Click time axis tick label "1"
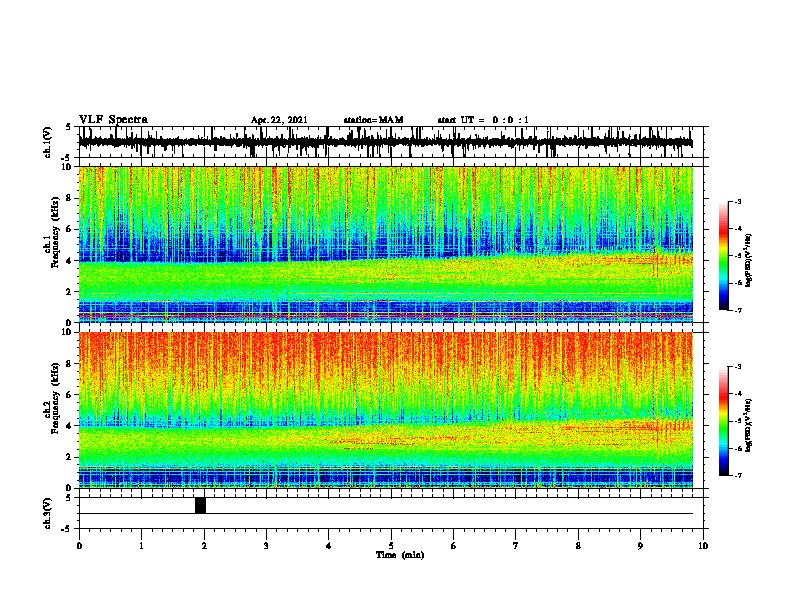Image resolution: width=792 pixels, height=612 pixels. click(x=141, y=546)
